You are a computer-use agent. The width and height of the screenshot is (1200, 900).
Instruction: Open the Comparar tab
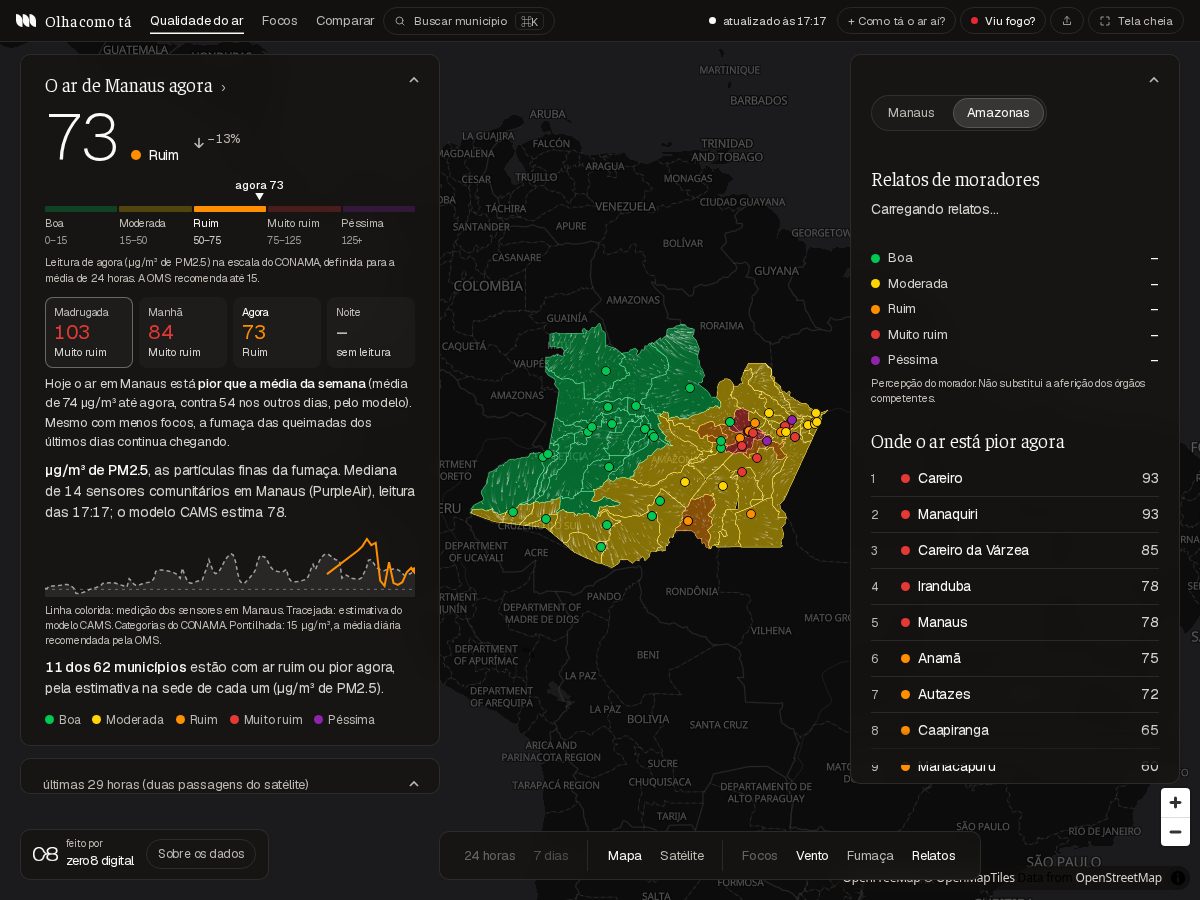pyautogui.click(x=345, y=21)
